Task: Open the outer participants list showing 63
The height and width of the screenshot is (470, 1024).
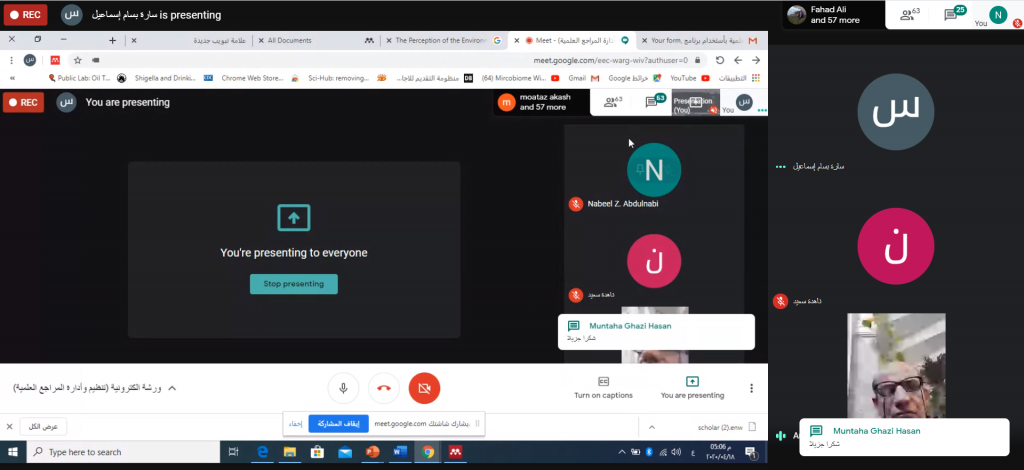Action: pyautogui.click(x=908, y=14)
